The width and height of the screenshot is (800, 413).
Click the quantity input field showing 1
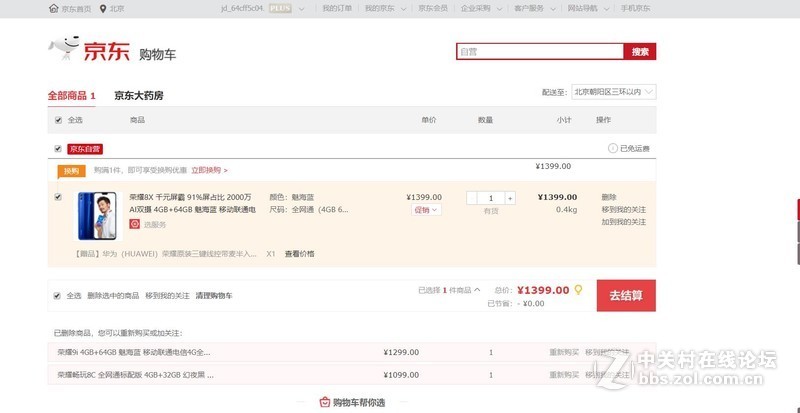(491, 198)
